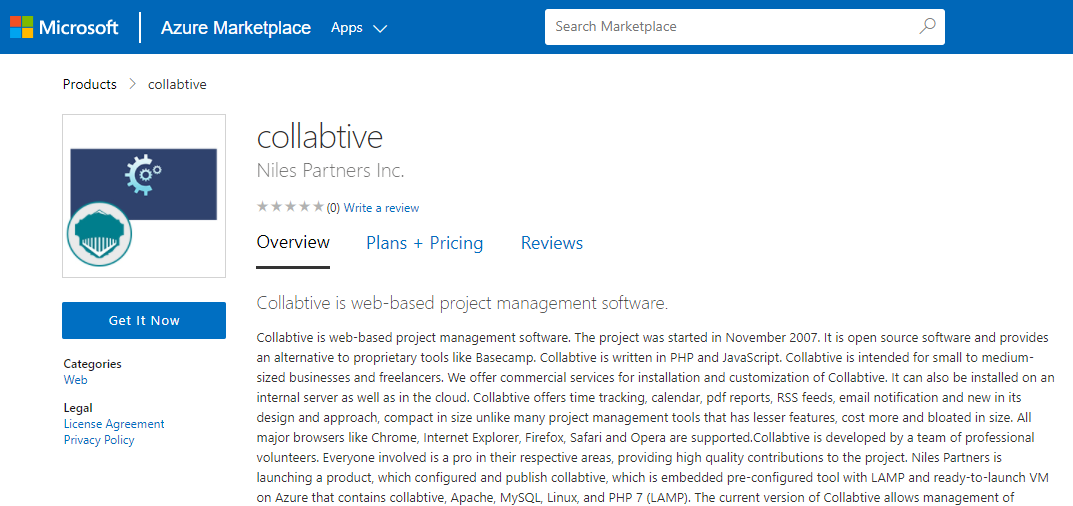This screenshot has width=1073, height=506.
Task: Expand the Apps dropdown chevron
Action: click(380, 28)
